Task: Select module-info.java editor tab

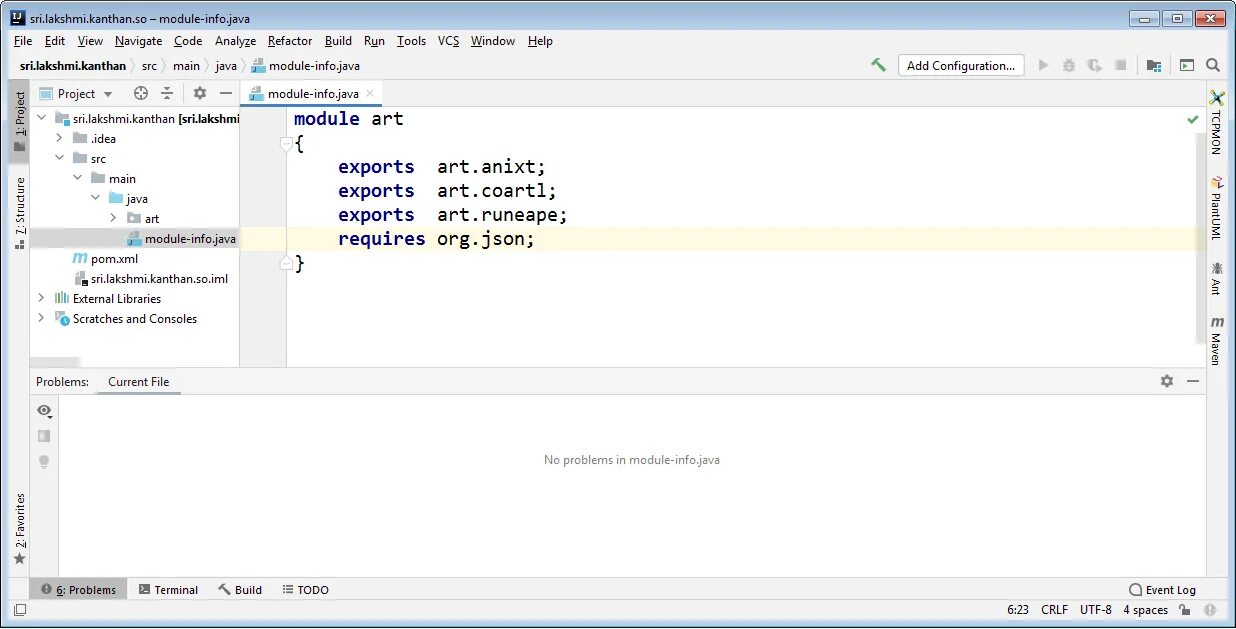Action: tap(313, 93)
